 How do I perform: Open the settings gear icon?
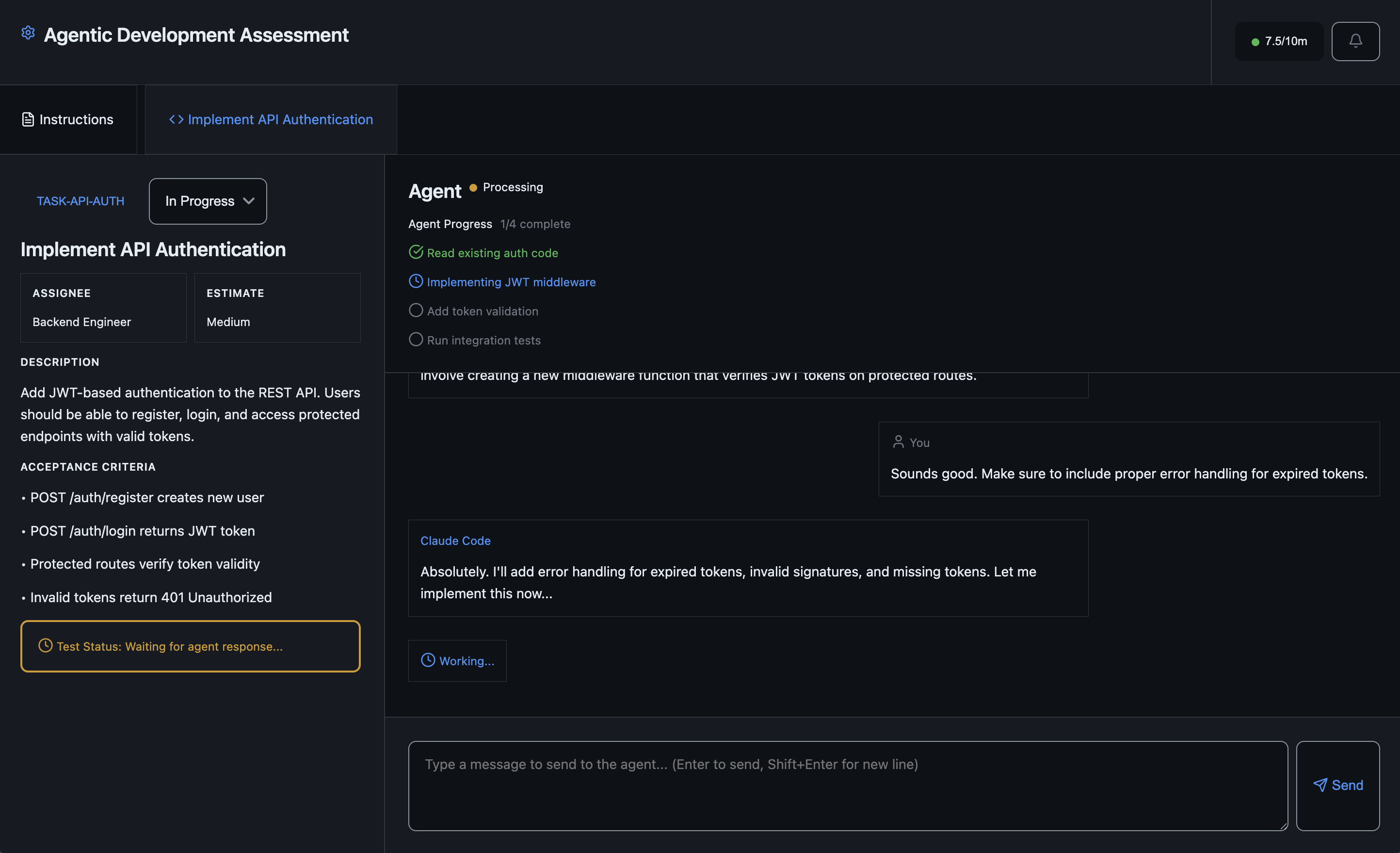coord(28,33)
